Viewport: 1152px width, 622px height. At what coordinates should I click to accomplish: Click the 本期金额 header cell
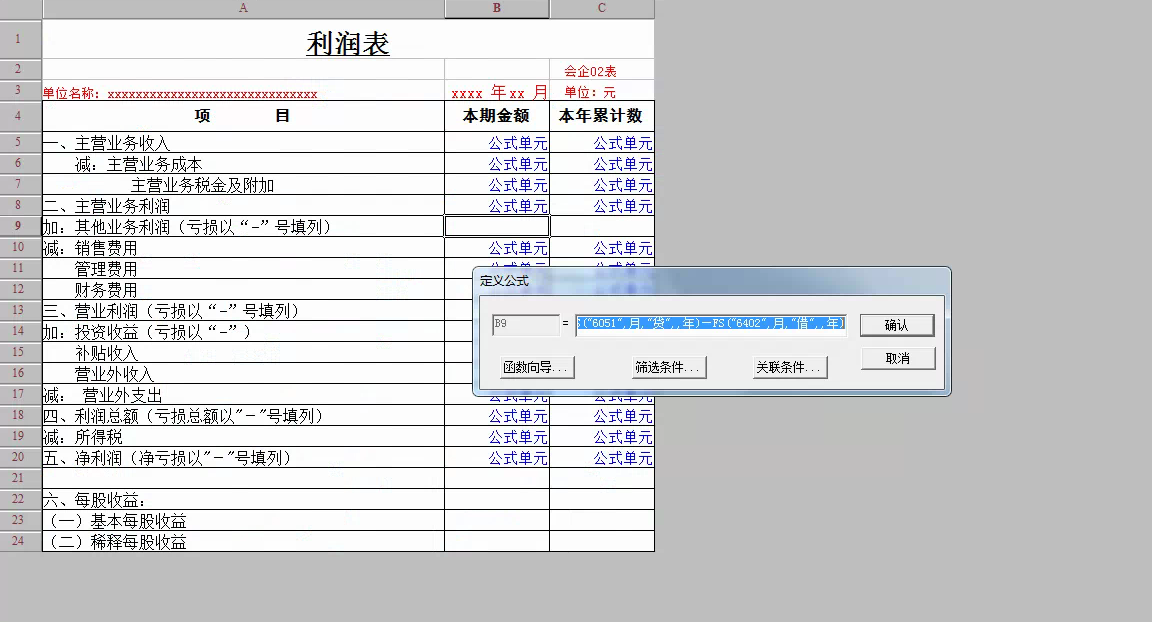pyautogui.click(x=497, y=116)
